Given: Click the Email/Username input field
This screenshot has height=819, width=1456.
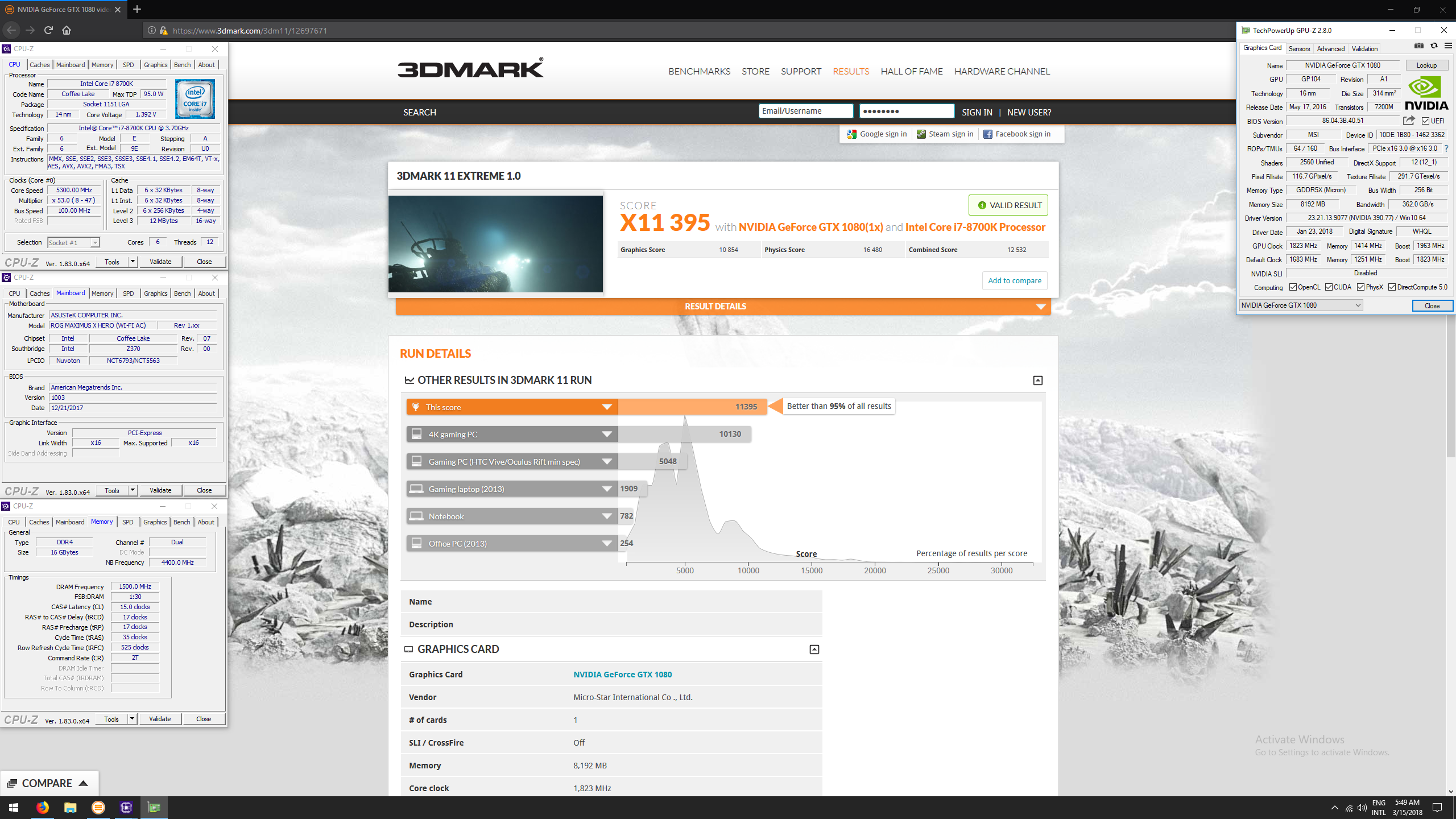Looking at the screenshot, I should tap(805, 111).
